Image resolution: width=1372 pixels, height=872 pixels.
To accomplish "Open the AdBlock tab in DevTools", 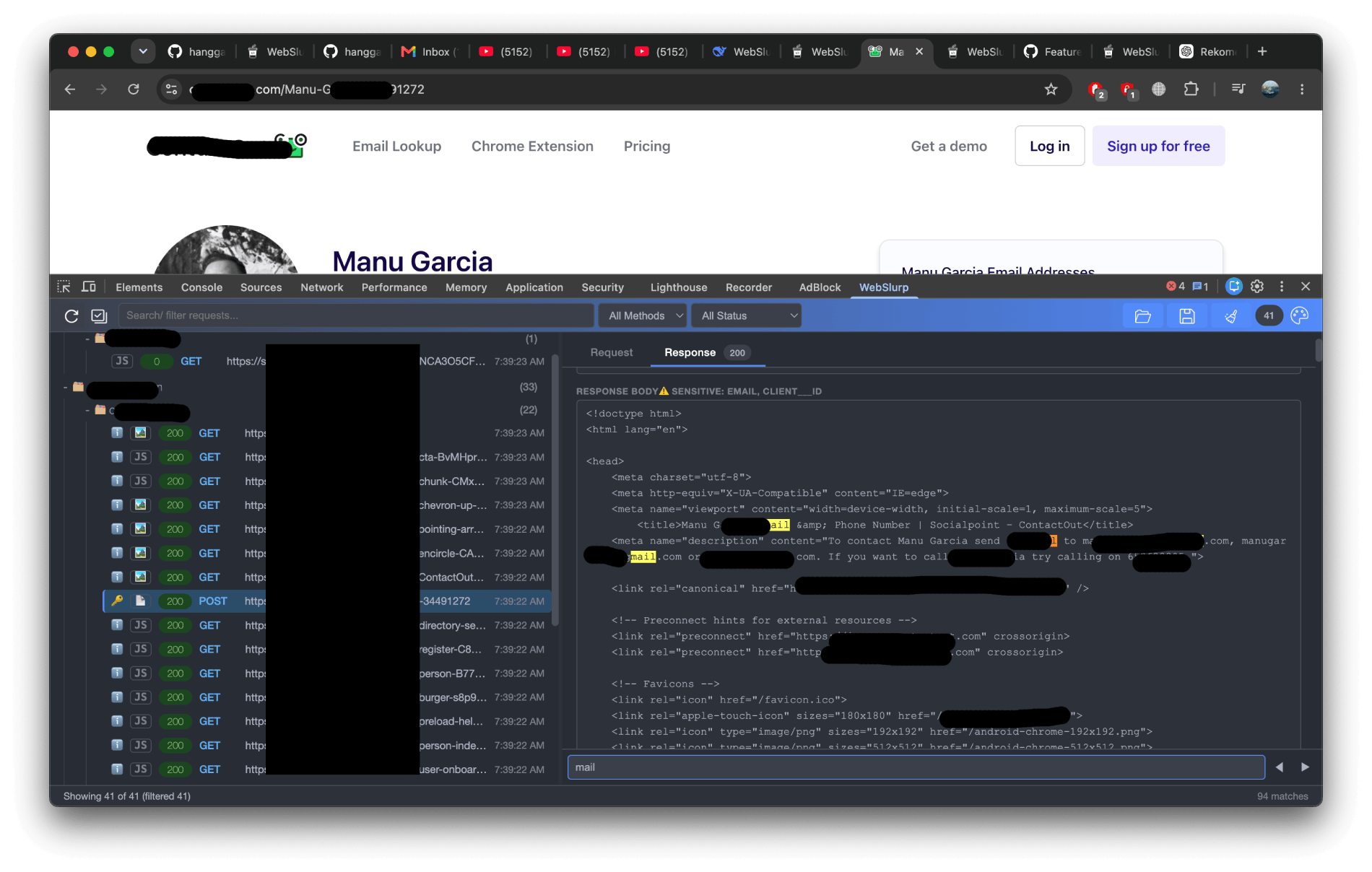I will [x=820, y=287].
